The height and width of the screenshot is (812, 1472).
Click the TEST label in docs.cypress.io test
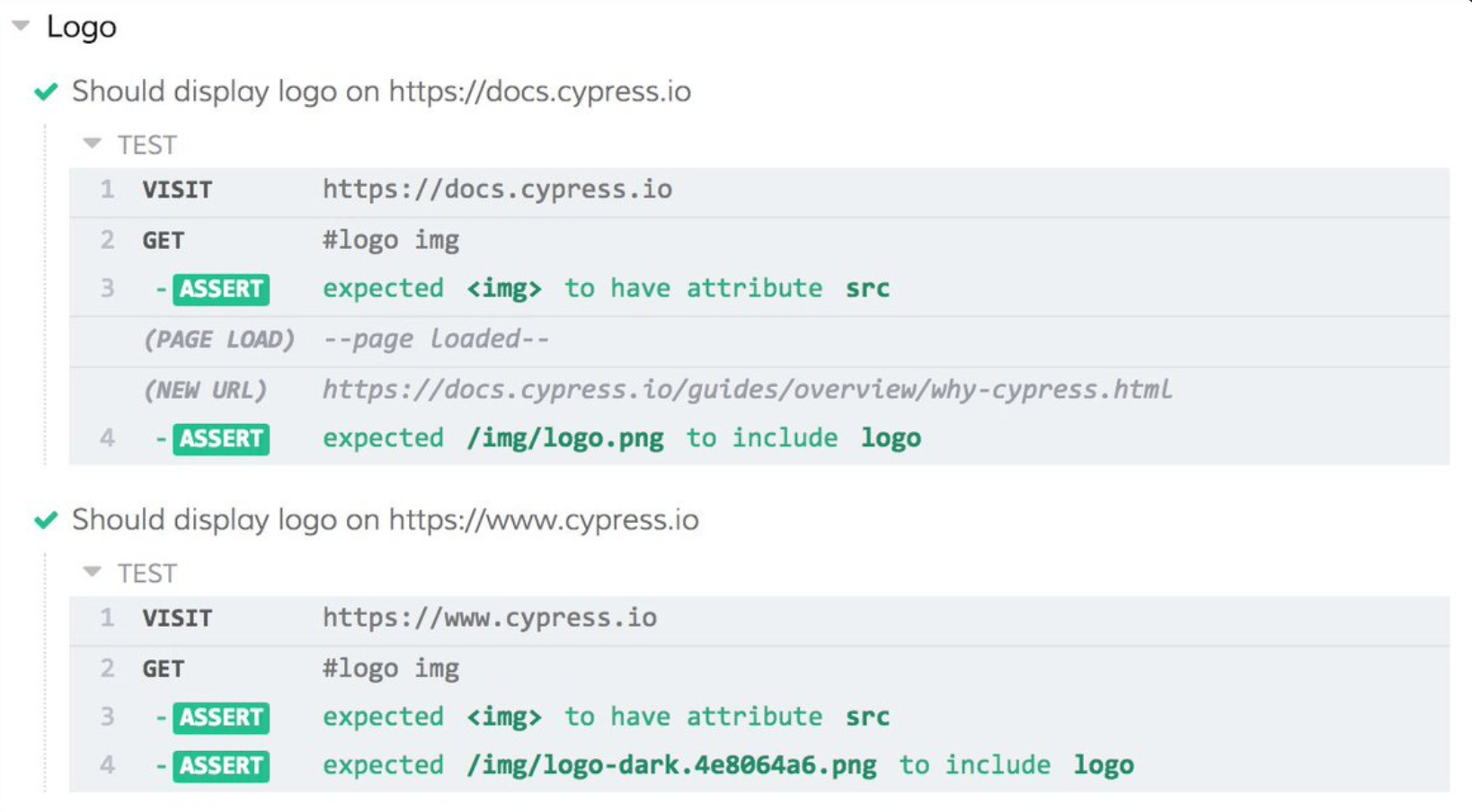tap(147, 146)
